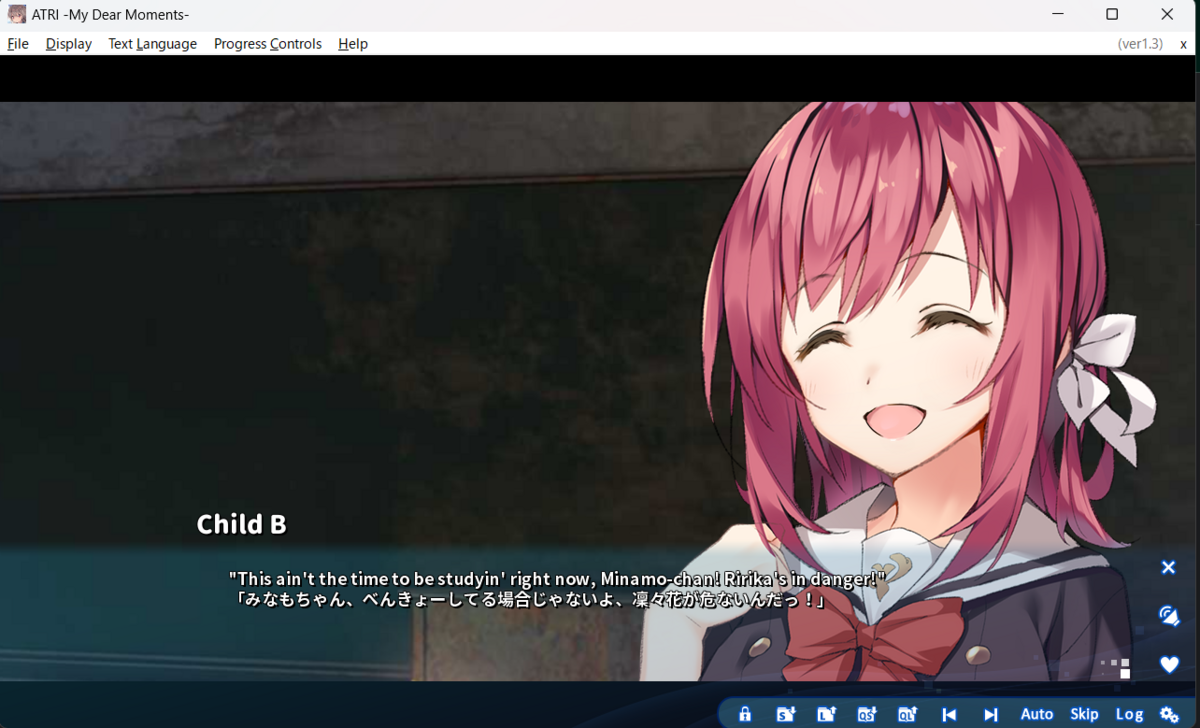Open the Text Language menu

[152, 44]
